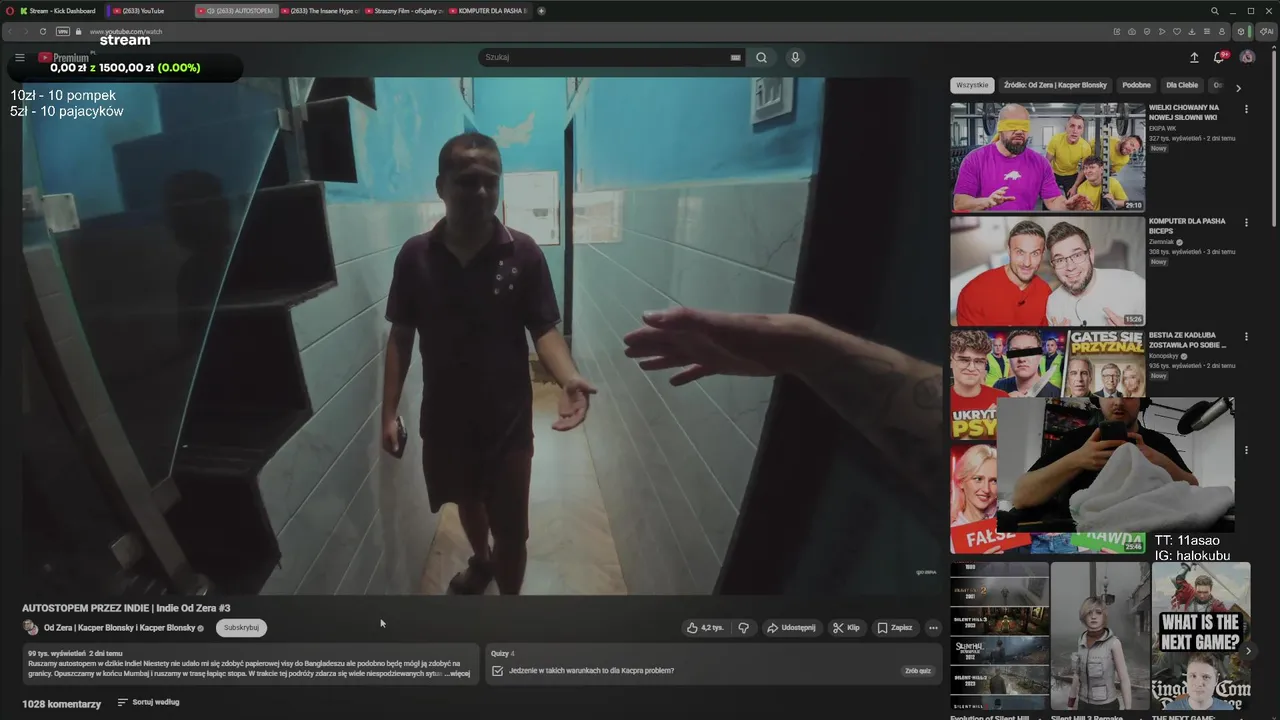Expand description with ...więcej

click(456, 674)
